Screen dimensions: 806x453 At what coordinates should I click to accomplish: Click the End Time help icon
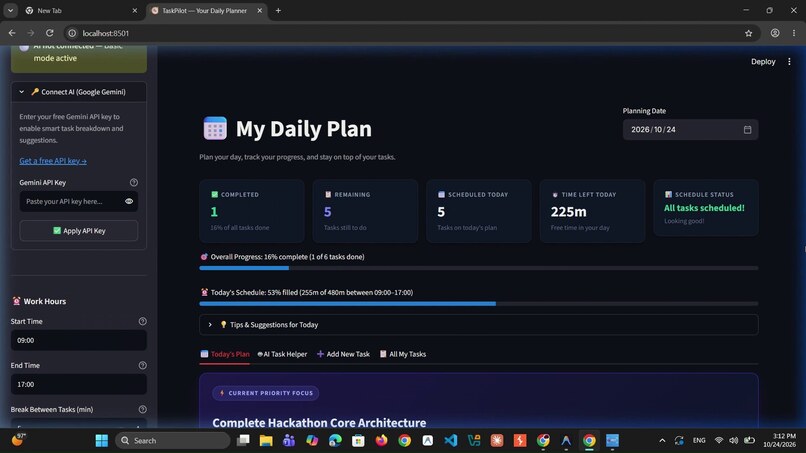coord(142,366)
